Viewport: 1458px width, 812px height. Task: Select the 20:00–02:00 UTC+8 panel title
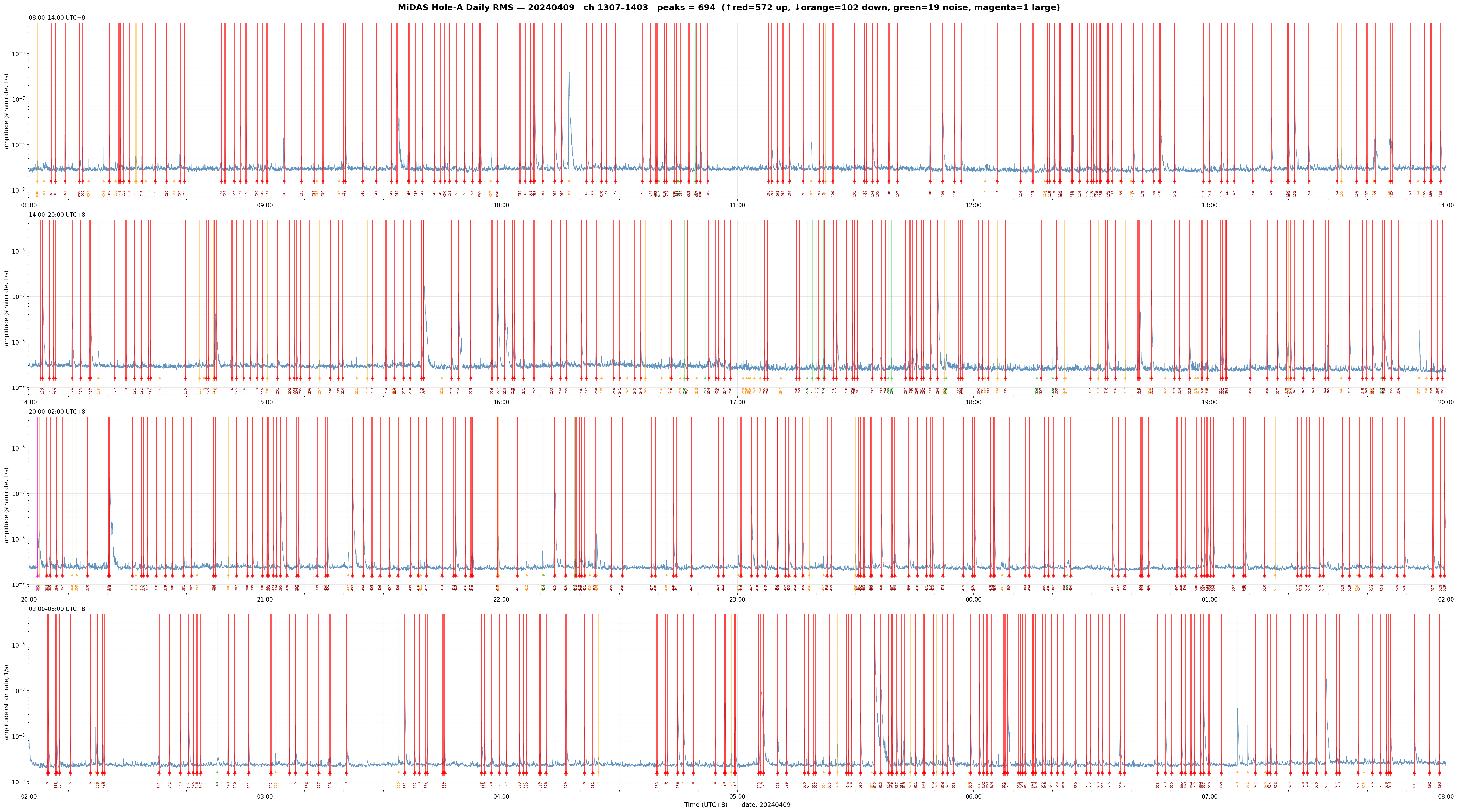[57, 412]
